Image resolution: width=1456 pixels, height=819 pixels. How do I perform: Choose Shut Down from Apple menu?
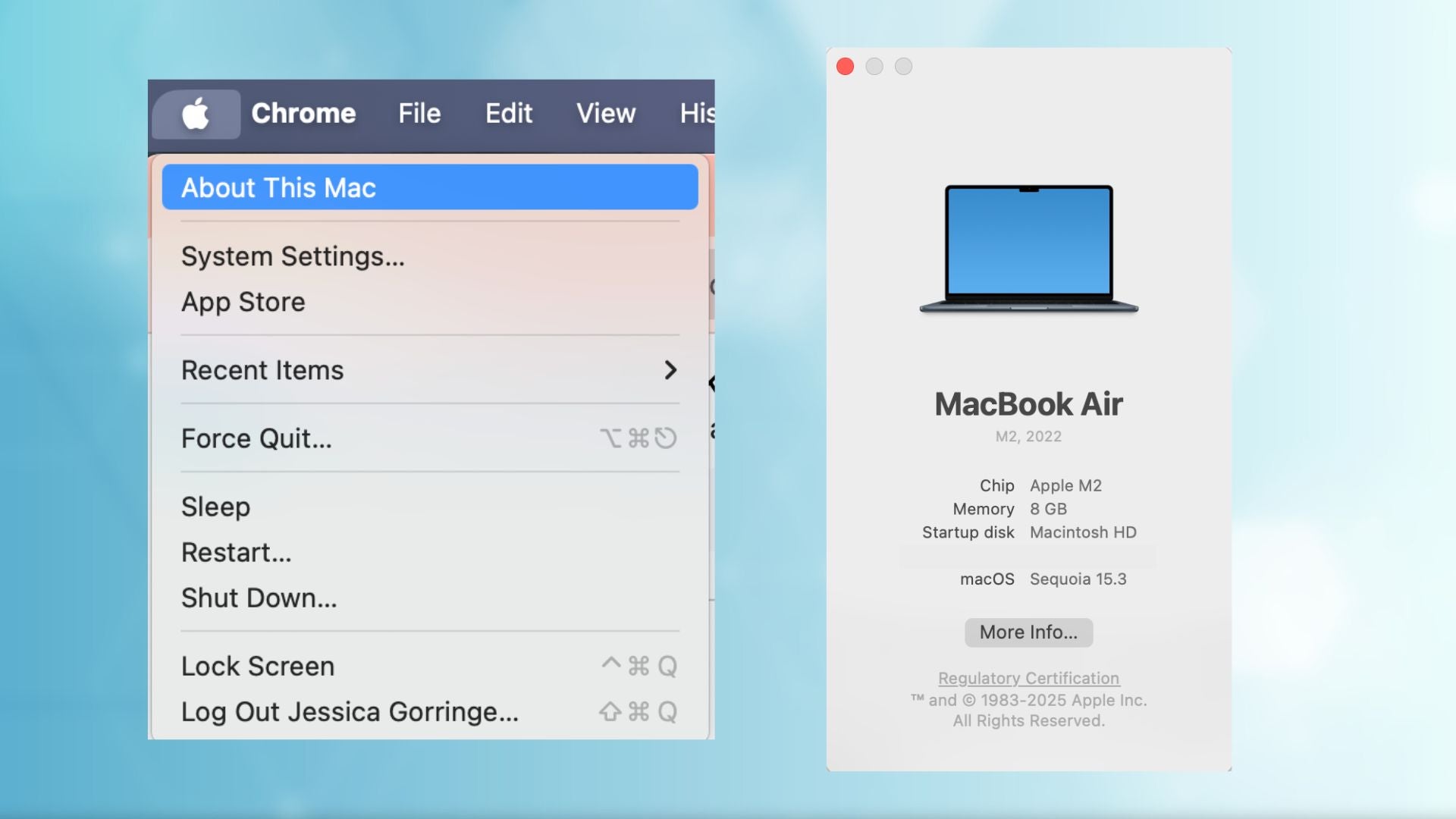(x=430, y=598)
